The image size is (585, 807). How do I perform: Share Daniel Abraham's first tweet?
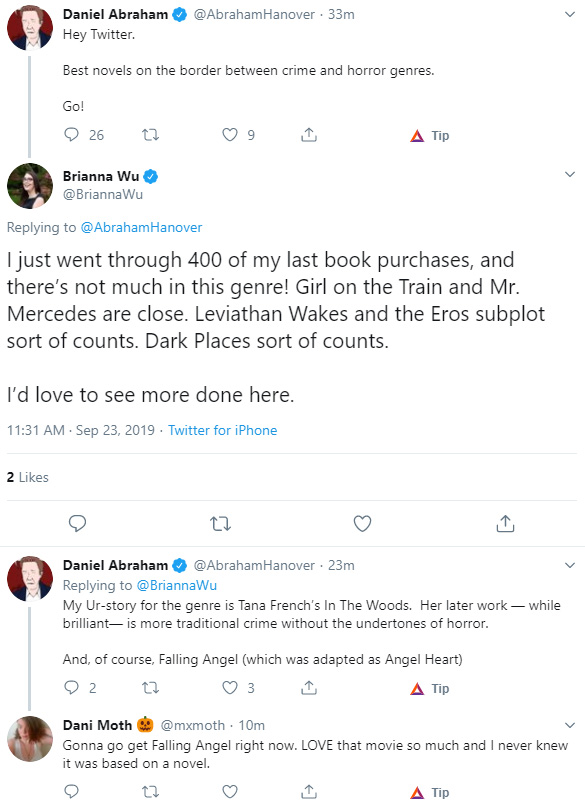(309, 135)
